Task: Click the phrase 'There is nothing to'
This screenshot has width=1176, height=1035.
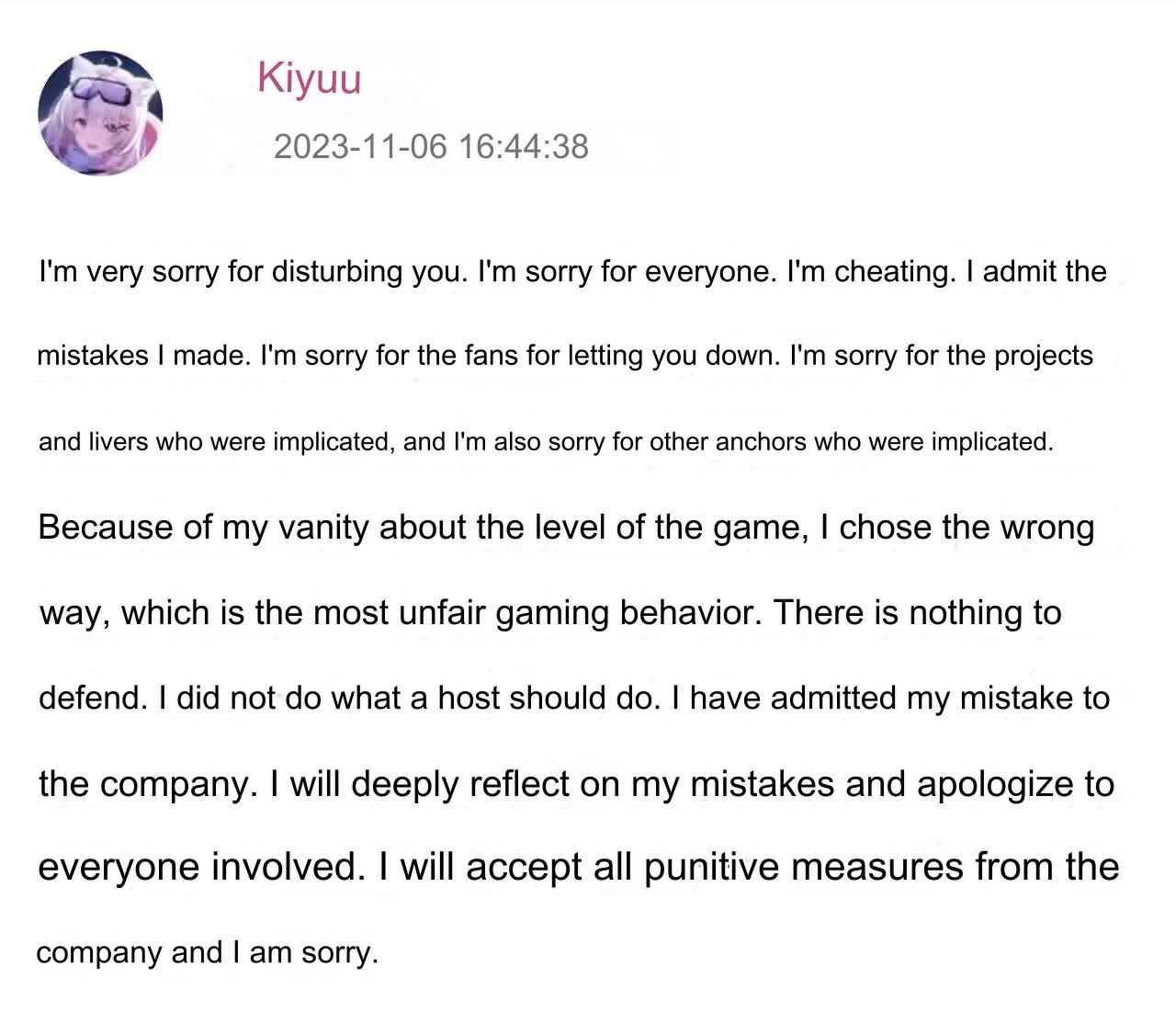Action: tap(918, 613)
